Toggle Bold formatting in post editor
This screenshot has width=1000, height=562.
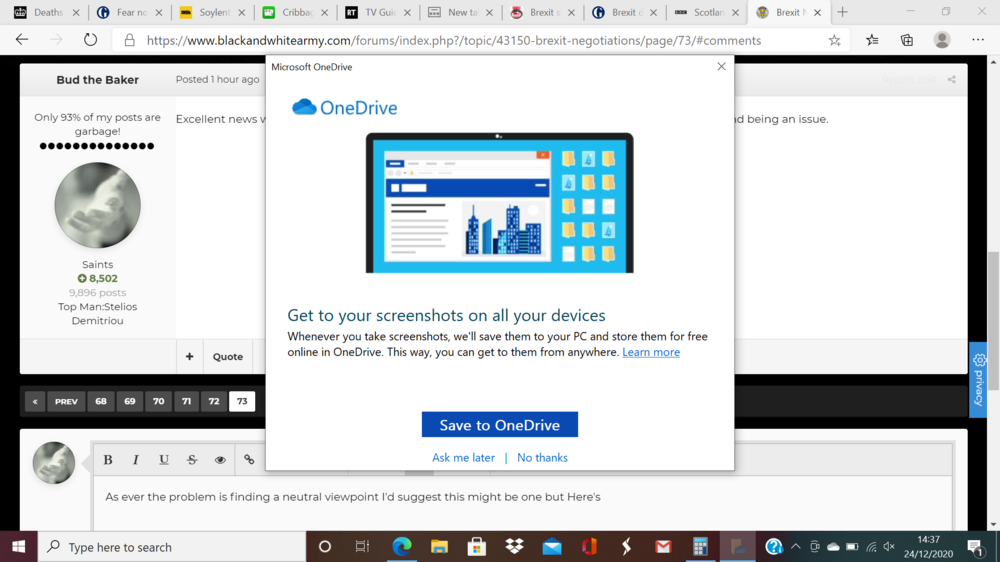pos(108,460)
